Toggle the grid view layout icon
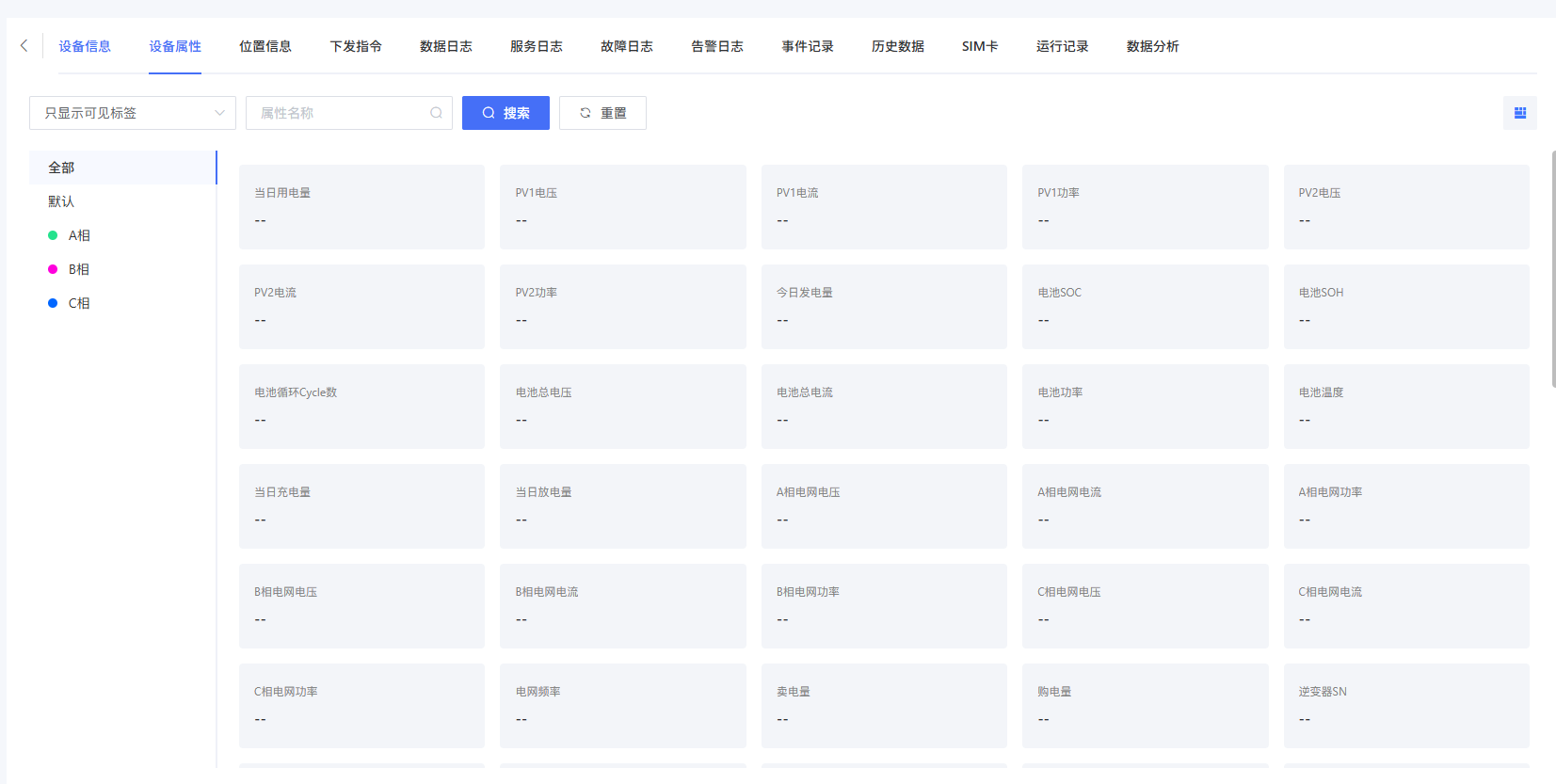This screenshot has width=1556, height=784. [x=1519, y=113]
